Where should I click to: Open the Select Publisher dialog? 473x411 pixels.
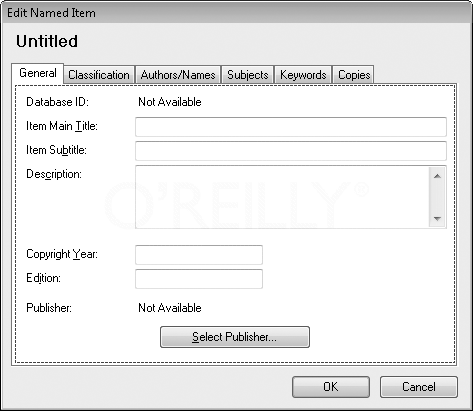click(235, 337)
